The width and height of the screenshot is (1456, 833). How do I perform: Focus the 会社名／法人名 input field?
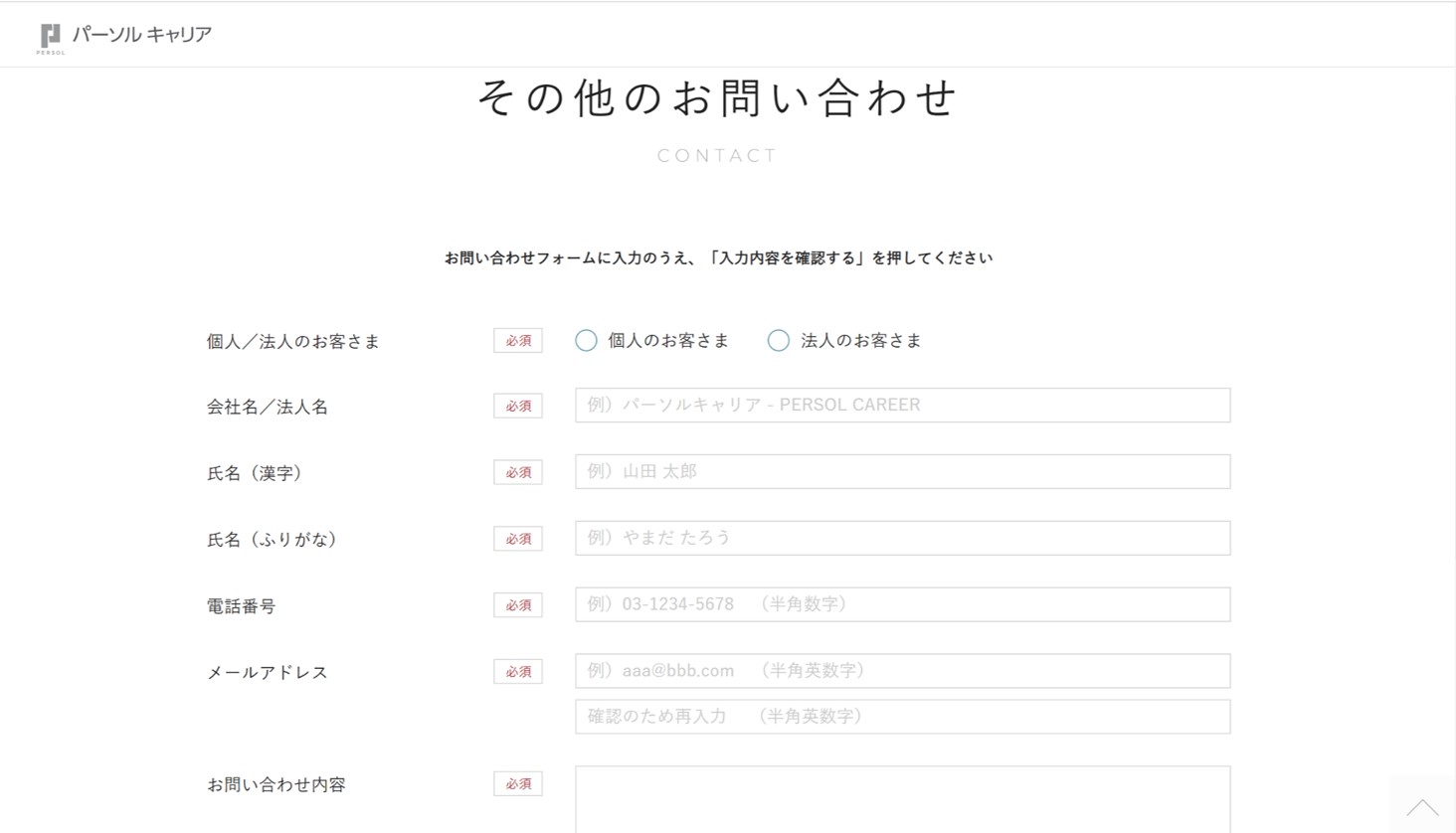902,406
